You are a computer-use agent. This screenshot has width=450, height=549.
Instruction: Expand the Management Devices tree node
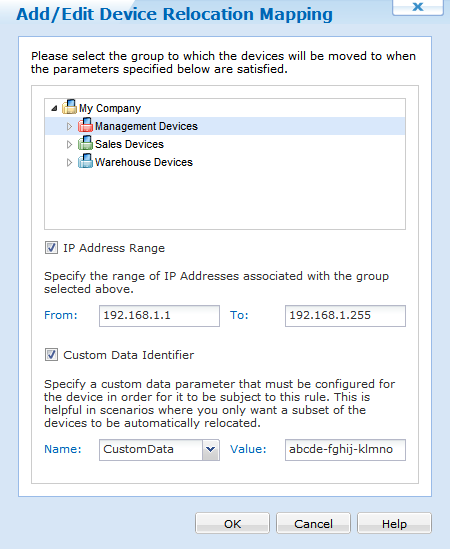click(69, 126)
